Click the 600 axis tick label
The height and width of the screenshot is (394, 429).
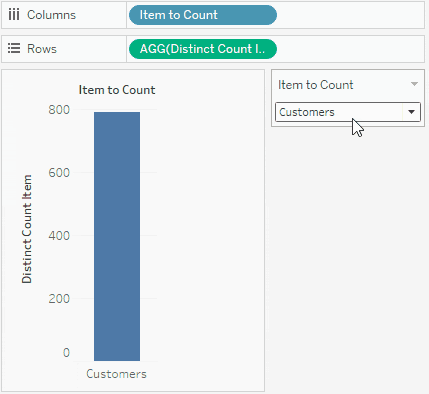click(x=59, y=173)
